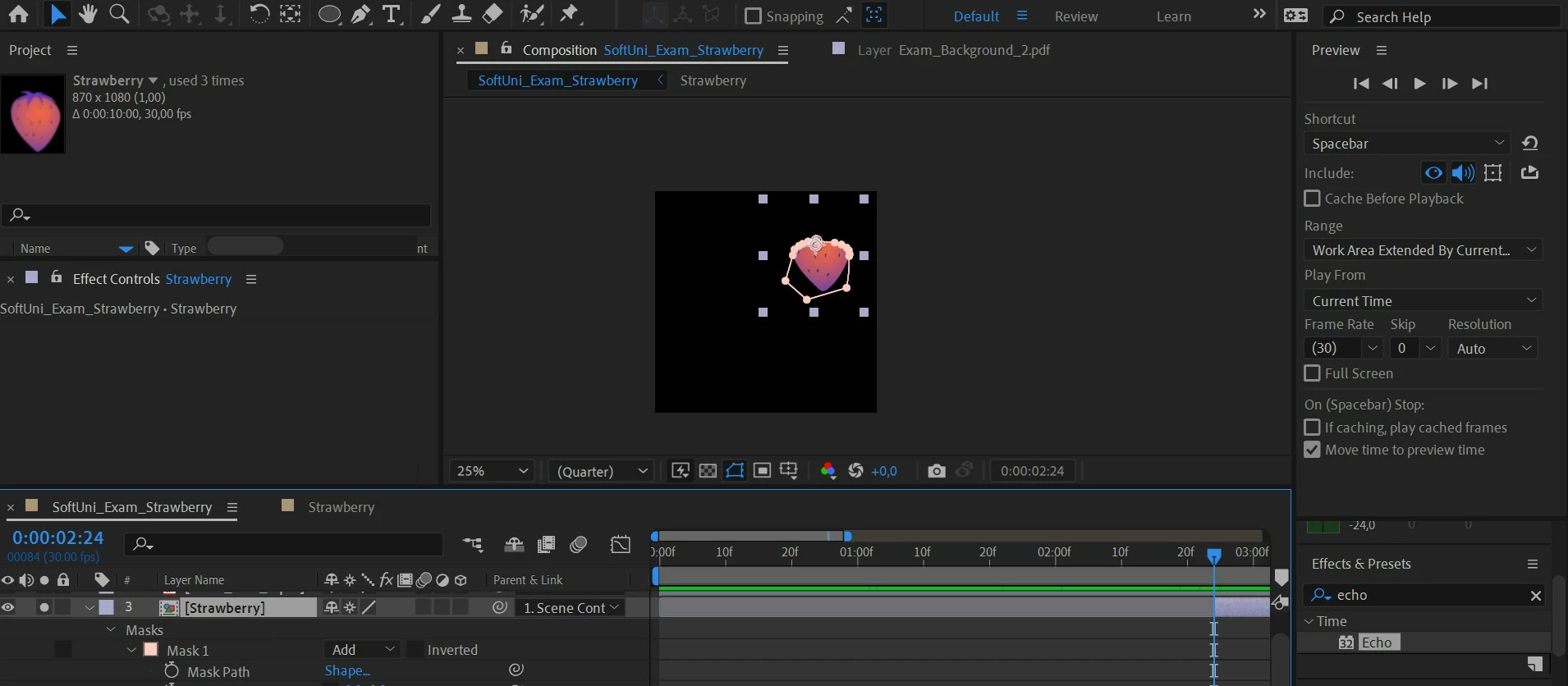Toggle the transparency grid in viewer

(x=708, y=470)
